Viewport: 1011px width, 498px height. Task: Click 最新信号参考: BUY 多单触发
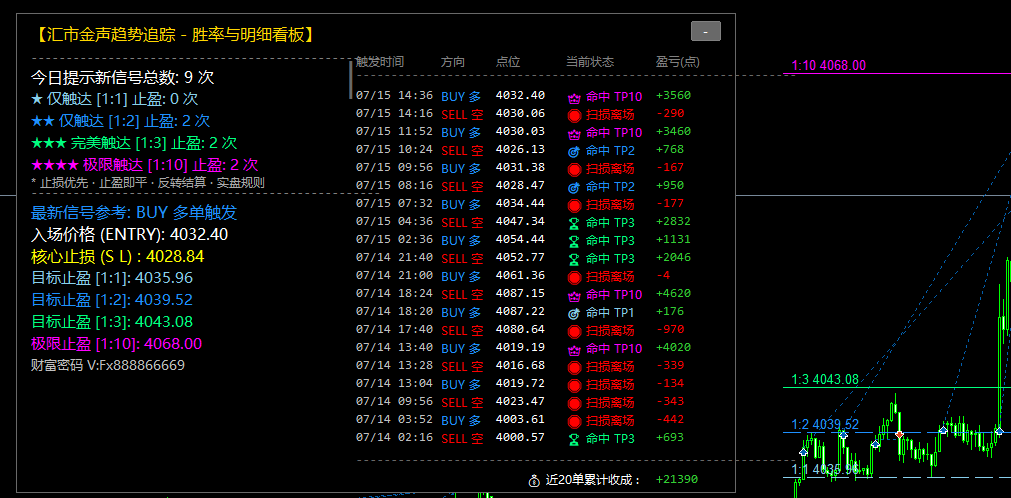[134, 213]
